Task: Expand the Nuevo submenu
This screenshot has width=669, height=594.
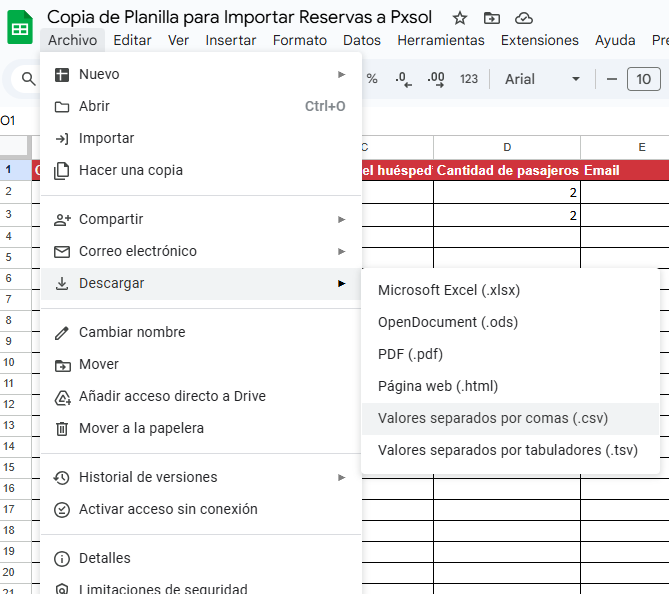Action: point(200,74)
